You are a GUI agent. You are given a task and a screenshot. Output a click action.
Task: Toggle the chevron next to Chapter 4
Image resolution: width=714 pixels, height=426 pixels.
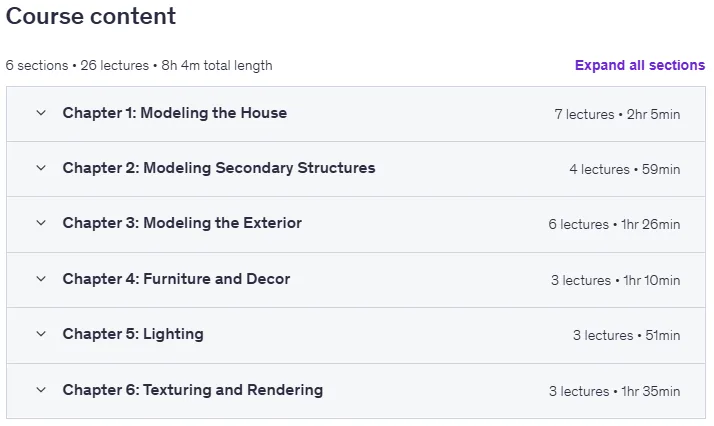tap(41, 279)
